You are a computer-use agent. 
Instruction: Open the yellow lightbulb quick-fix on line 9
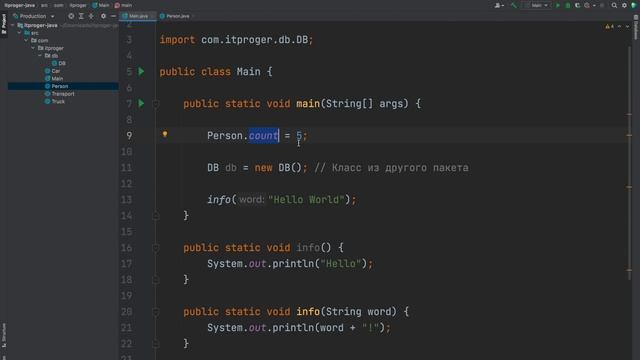(165, 134)
